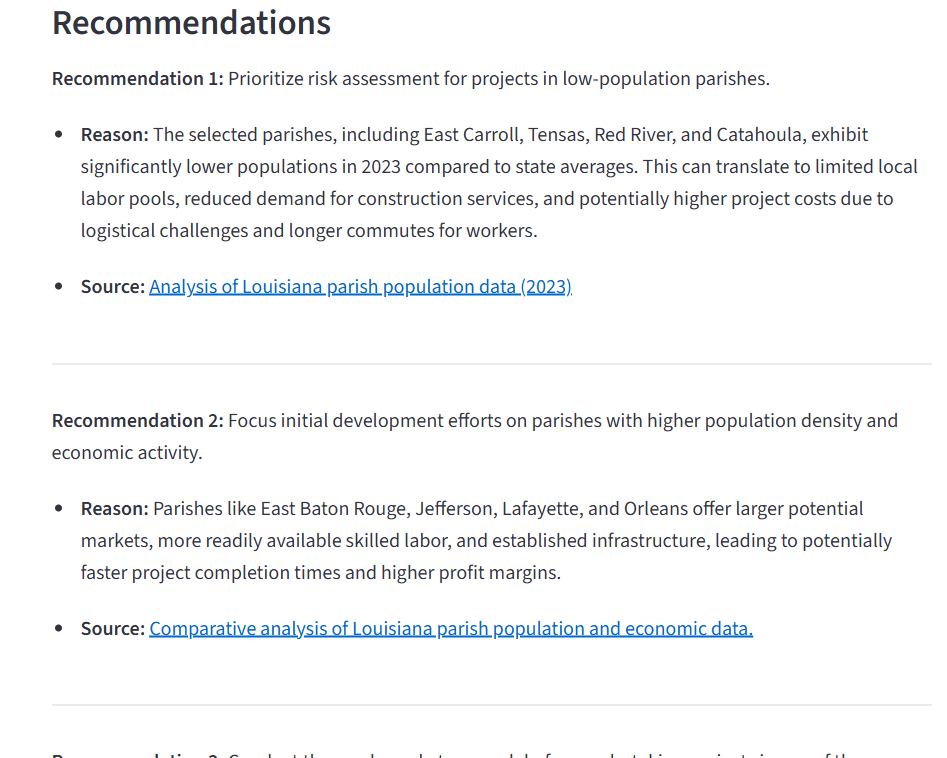Open the Louisiana parish population data (2023) link
This screenshot has height=758, width=947.
coord(361,287)
